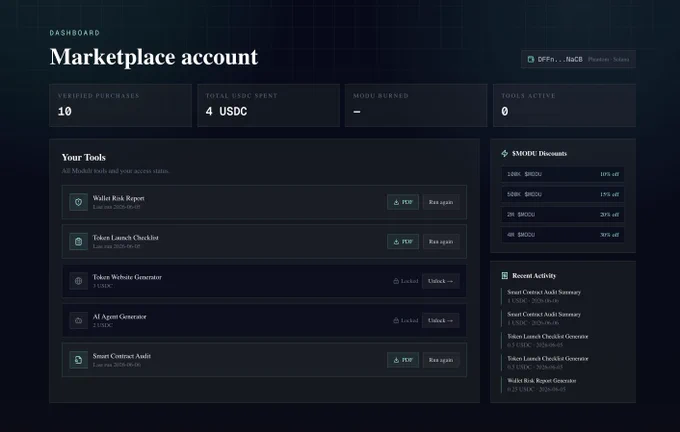Run Smart Contract Audit again
The width and height of the screenshot is (680, 432).
click(x=441, y=360)
